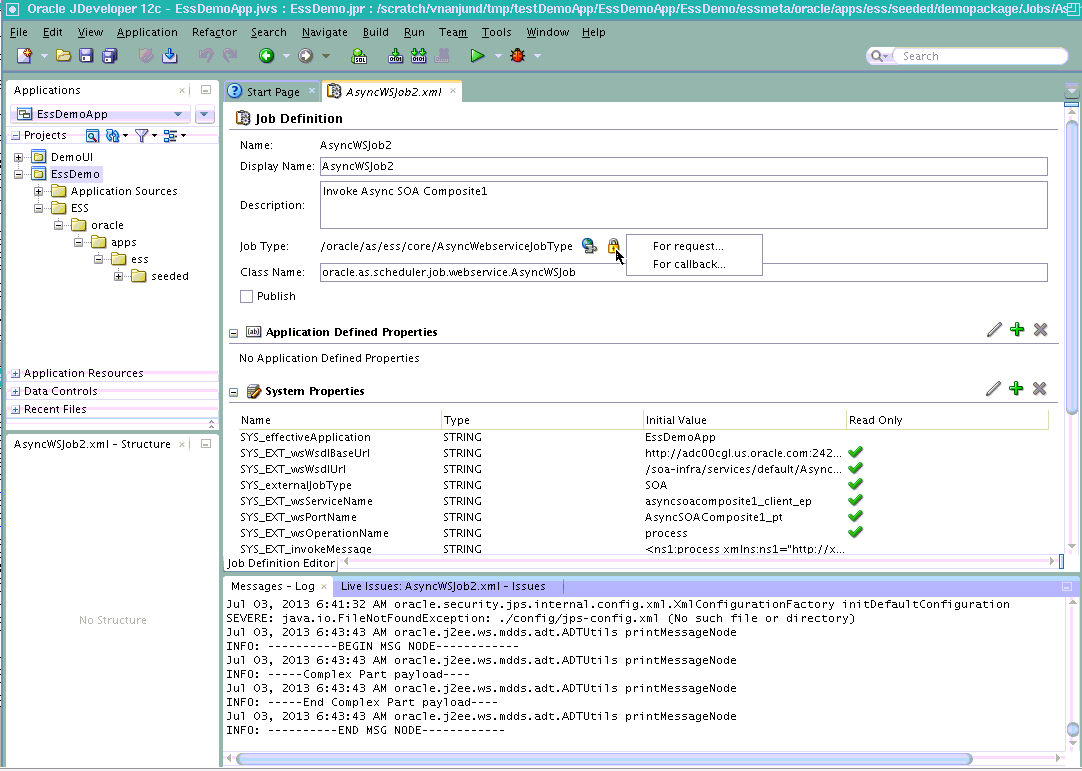Click the refresh icon in Projects bar
Viewport: 1082px width, 771px height.
[112, 136]
